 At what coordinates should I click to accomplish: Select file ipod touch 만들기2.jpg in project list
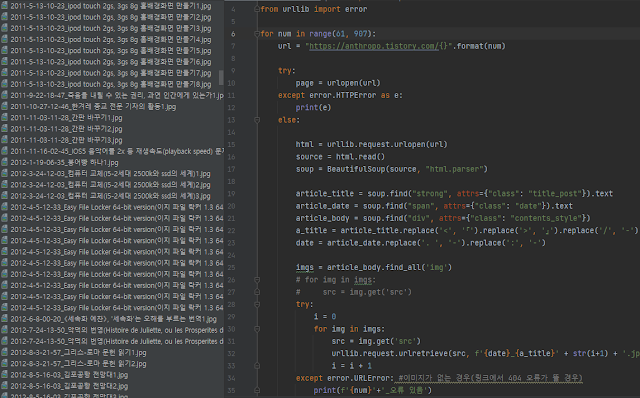[x=111, y=17]
